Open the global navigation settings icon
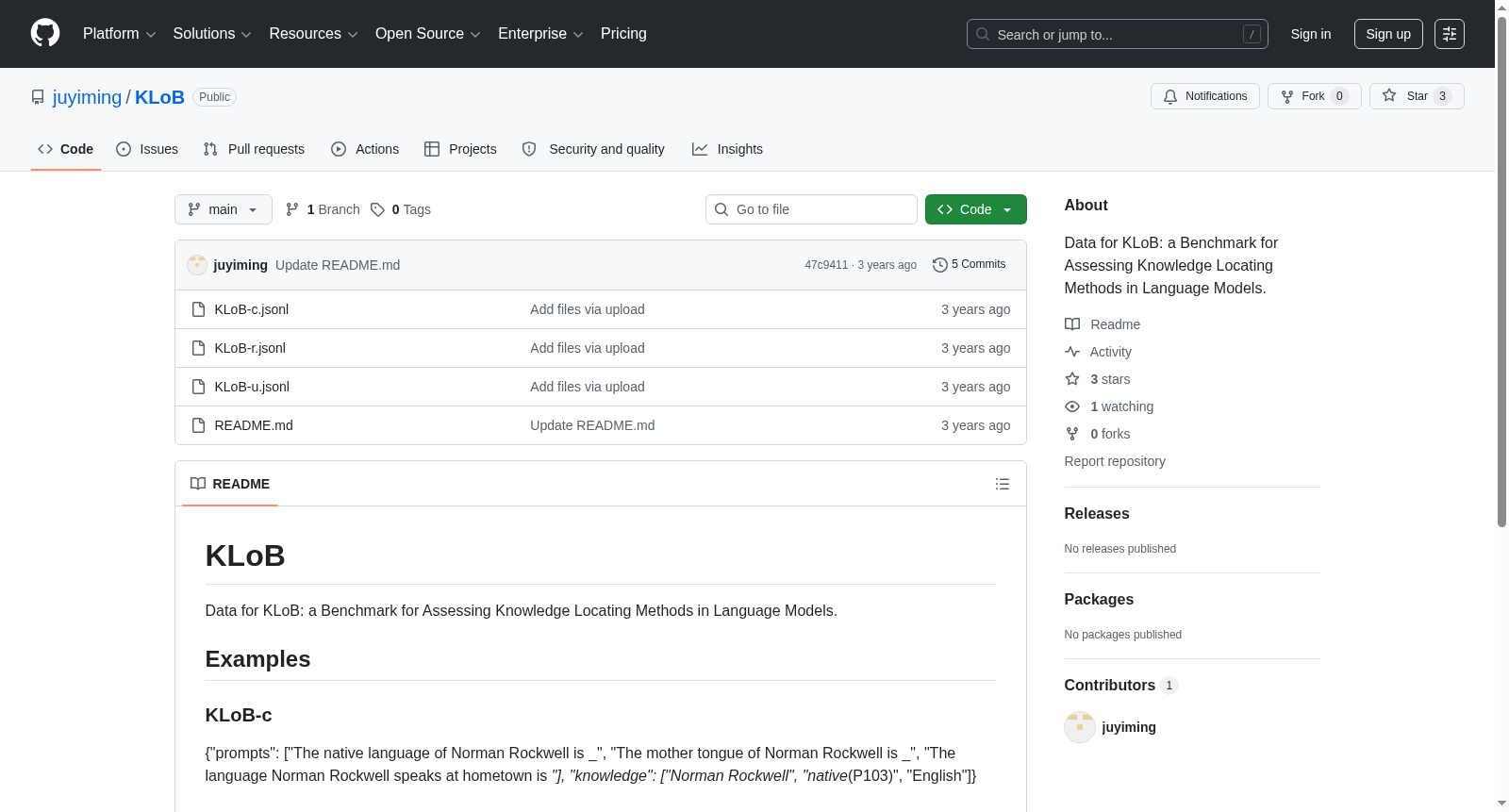This screenshot has height=812, width=1509. click(x=1450, y=34)
